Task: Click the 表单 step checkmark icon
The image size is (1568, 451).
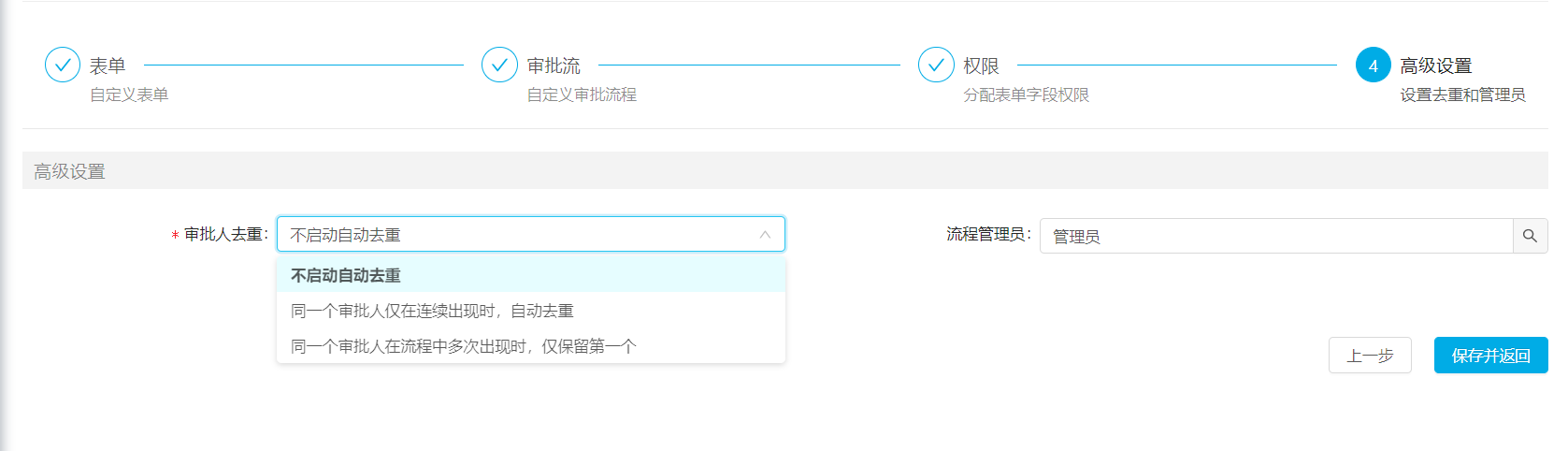Action: click(63, 65)
